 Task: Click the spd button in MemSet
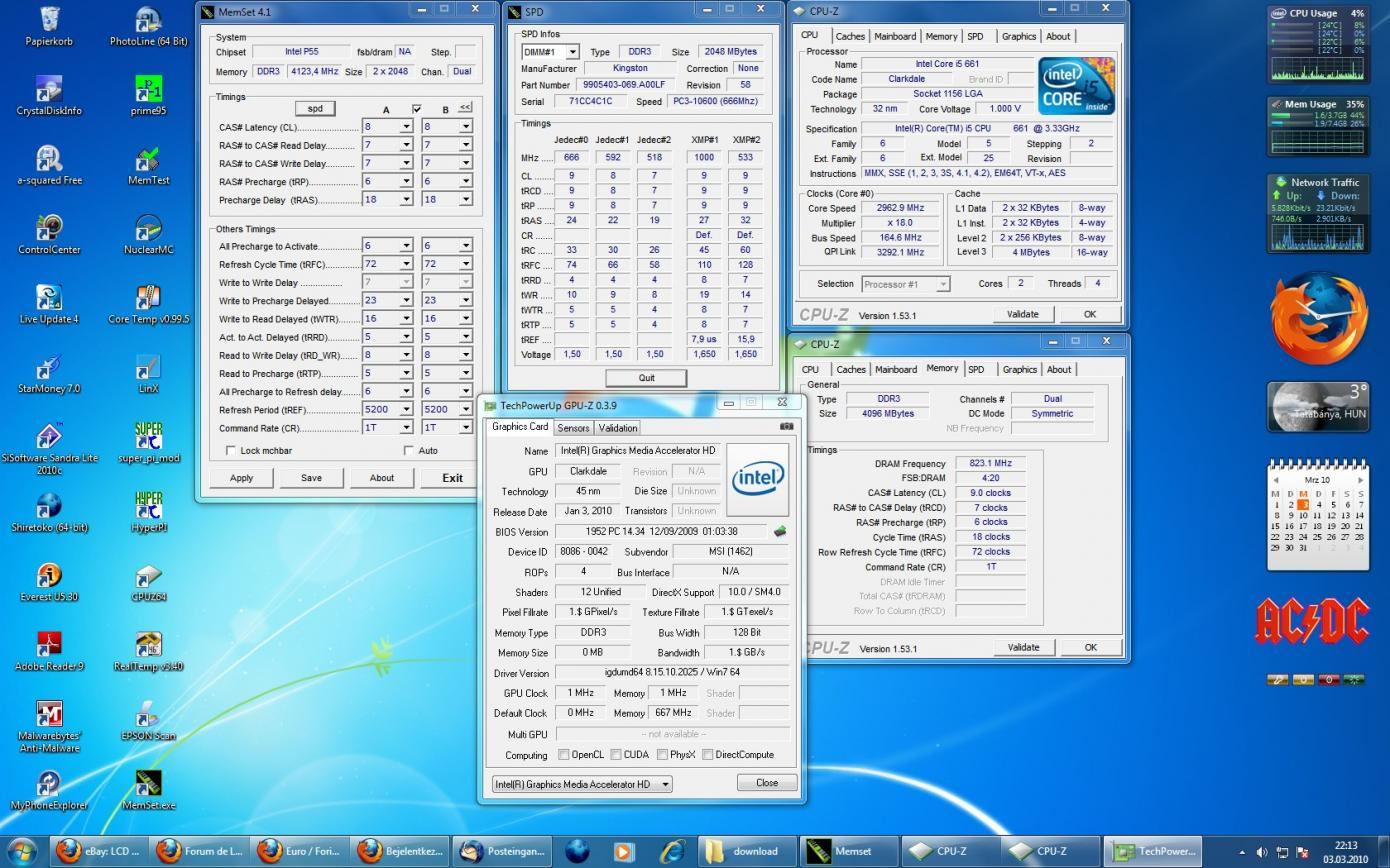click(x=314, y=108)
